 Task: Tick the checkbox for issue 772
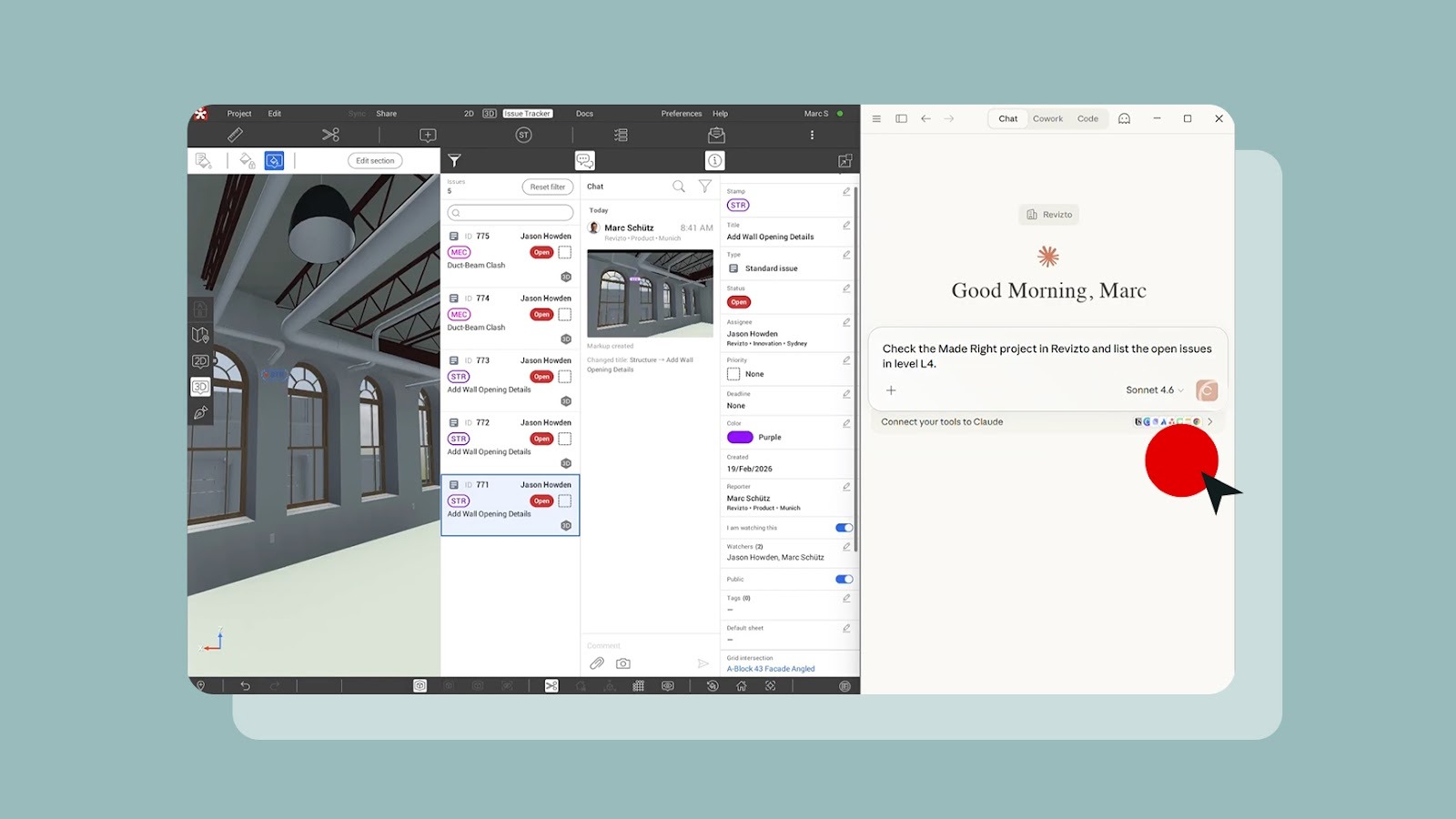pyautogui.click(x=565, y=439)
